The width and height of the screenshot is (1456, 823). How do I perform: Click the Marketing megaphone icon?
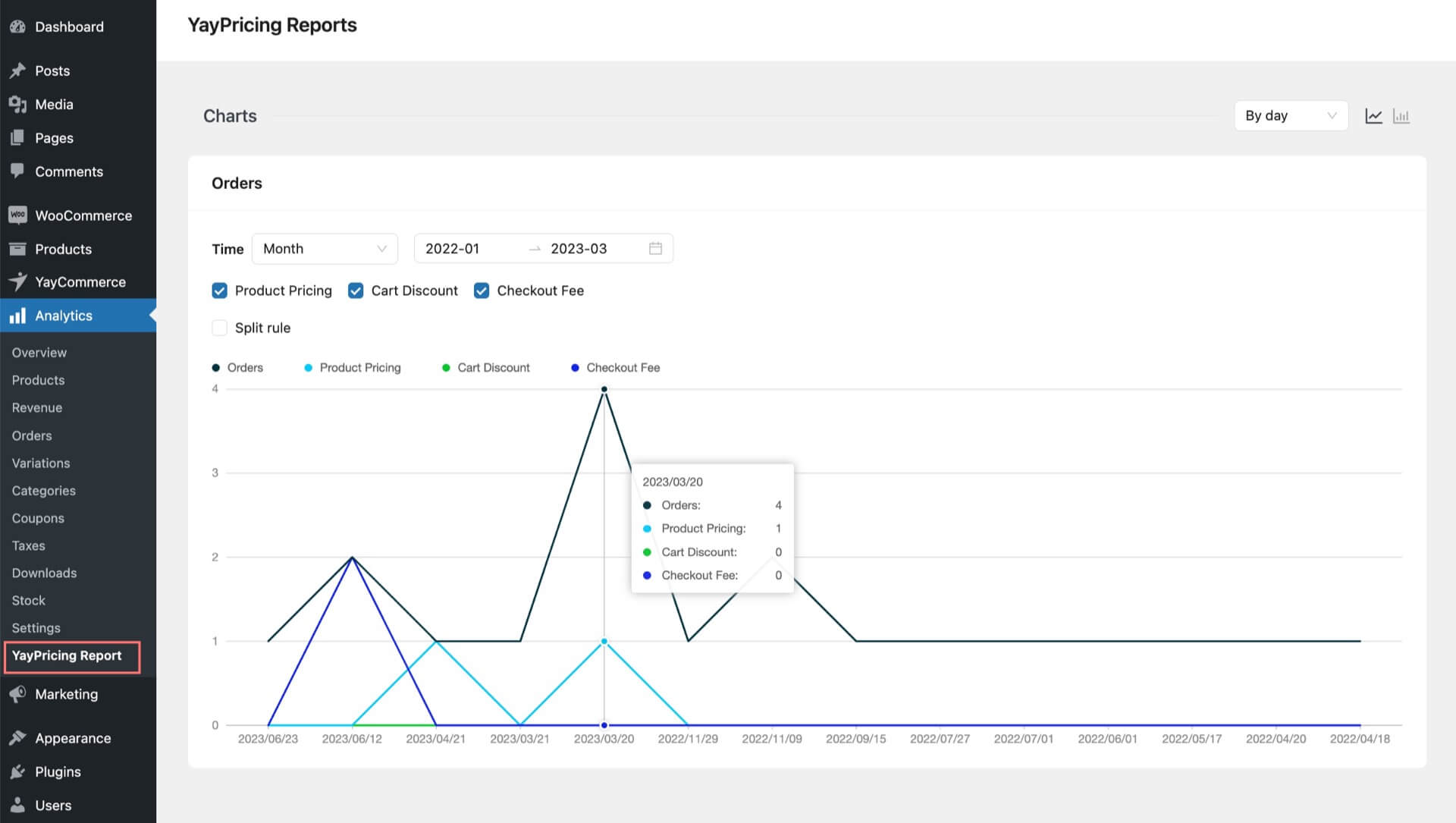pos(17,694)
